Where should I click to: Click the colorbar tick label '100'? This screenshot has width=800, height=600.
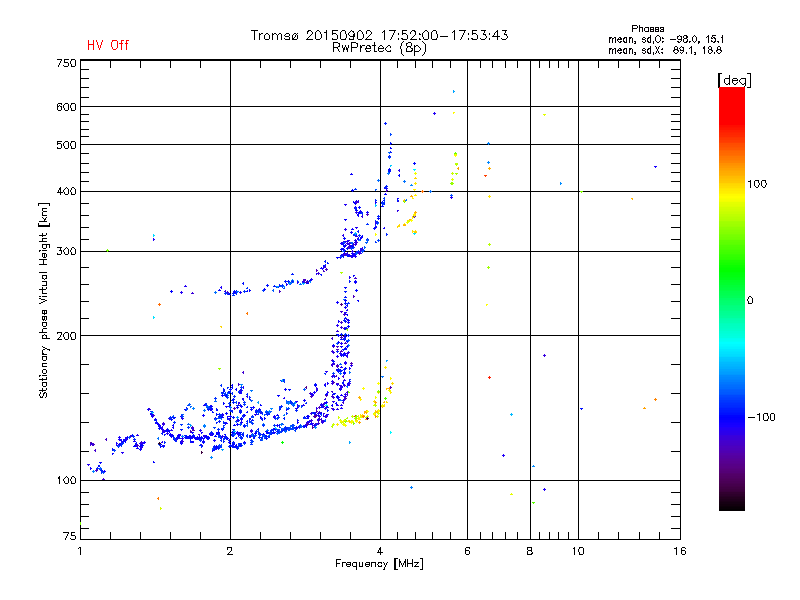[x=757, y=184]
